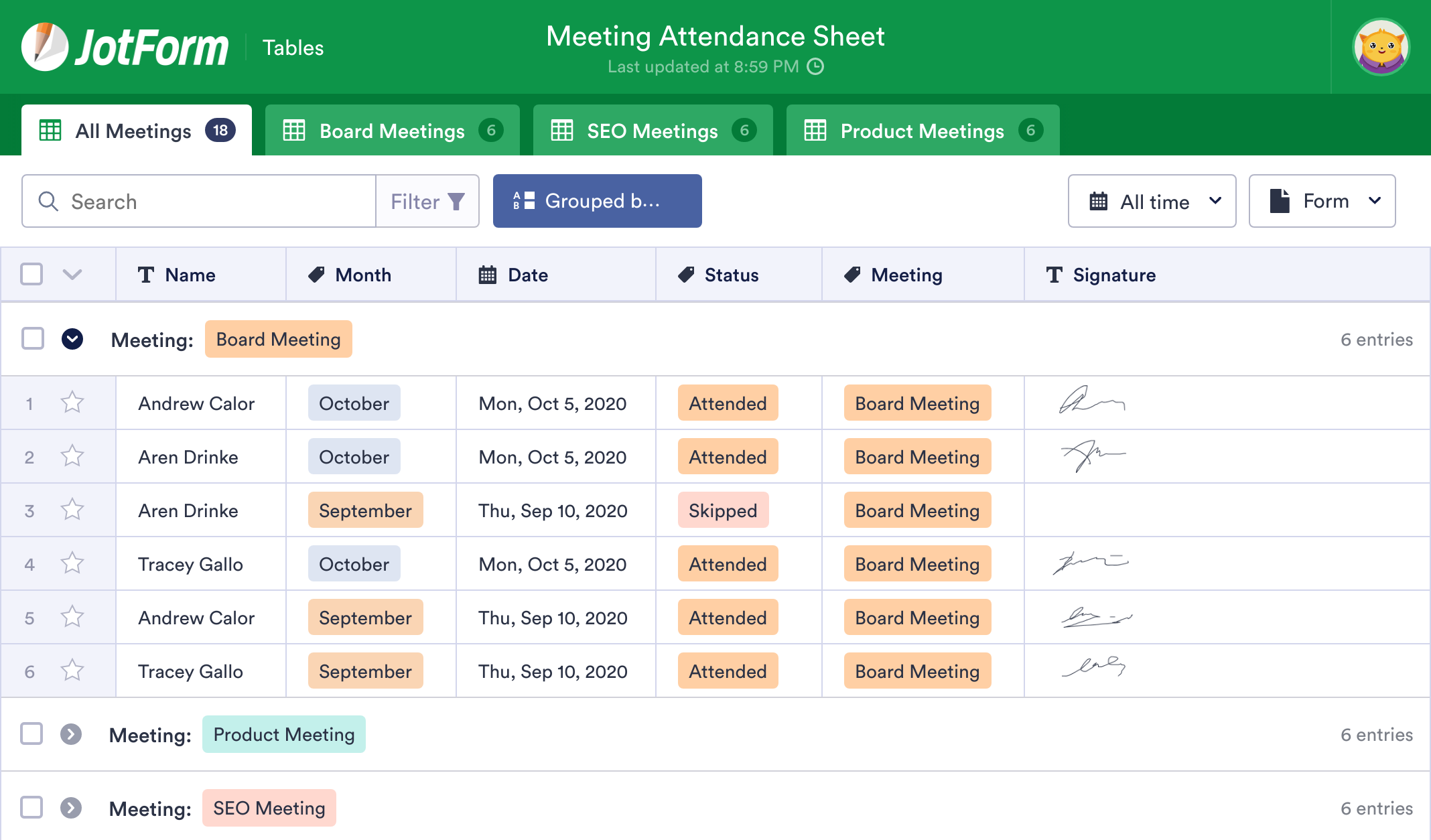Switch to the SEO Meetings tab
The width and height of the screenshot is (1431, 840).
(x=652, y=131)
